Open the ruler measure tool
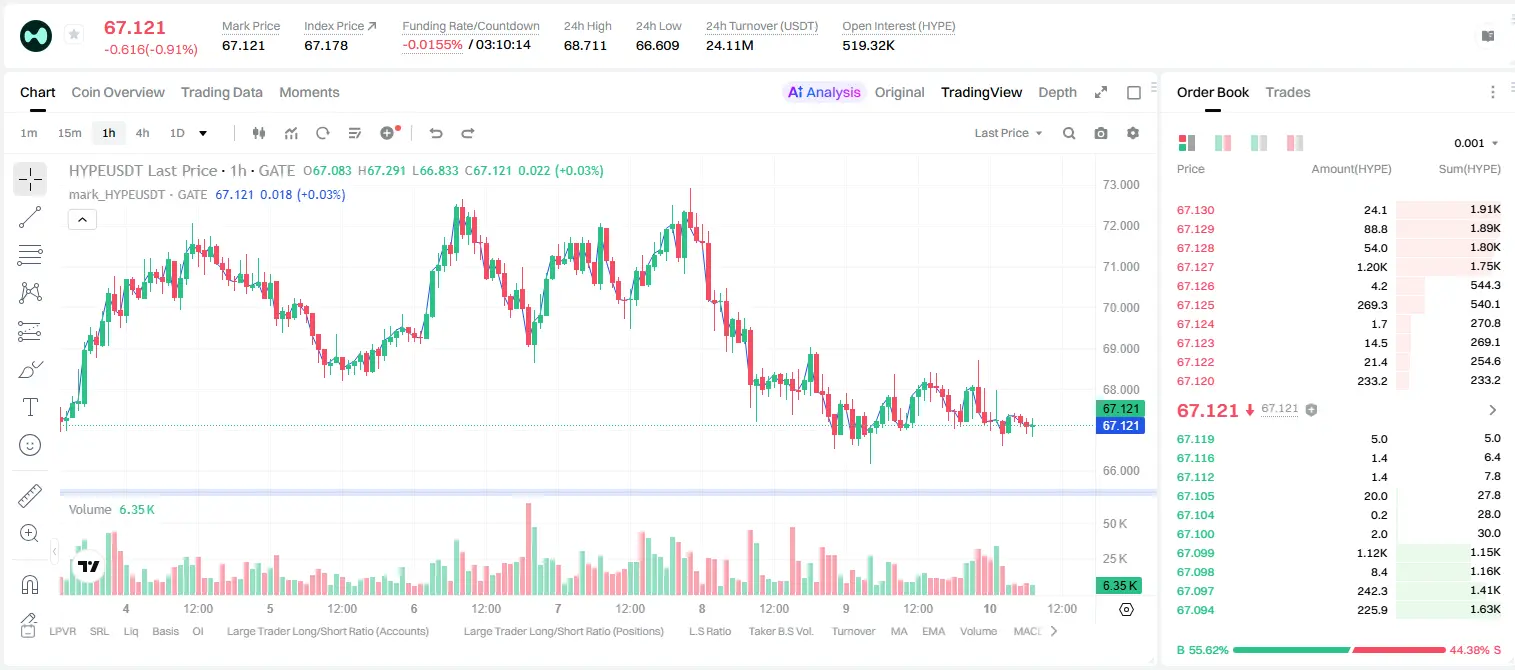Viewport: 1515px width, 670px height. [x=30, y=496]
